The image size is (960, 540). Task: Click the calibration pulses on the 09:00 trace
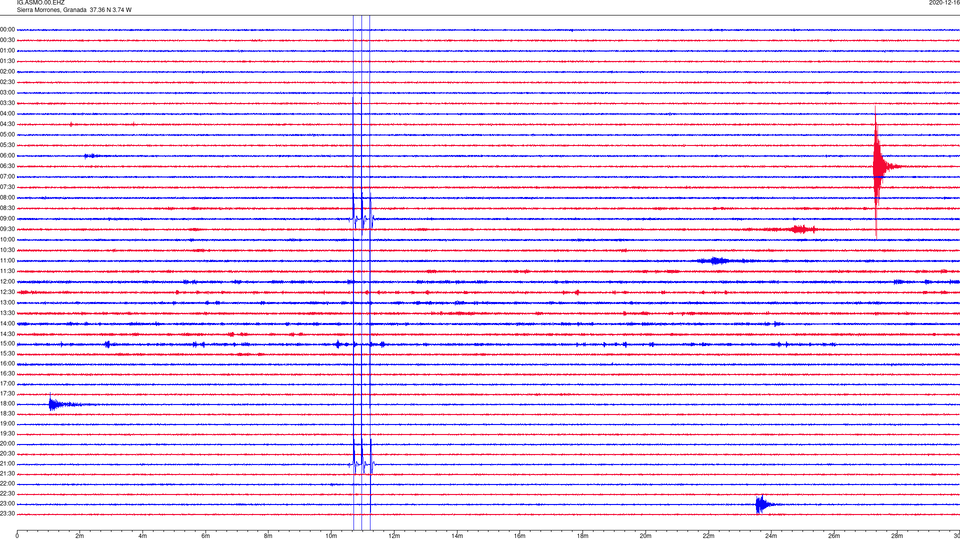pyautogui.click(x=362, y=219)
